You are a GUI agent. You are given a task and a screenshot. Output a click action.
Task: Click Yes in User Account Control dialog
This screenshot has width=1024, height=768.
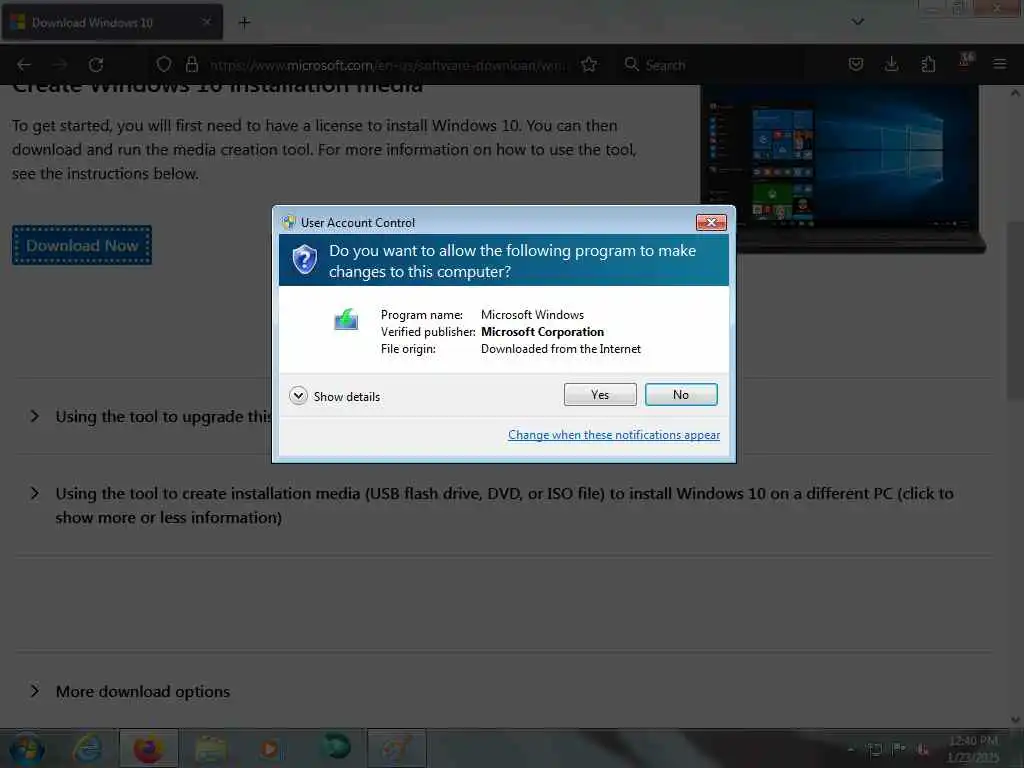600,394
